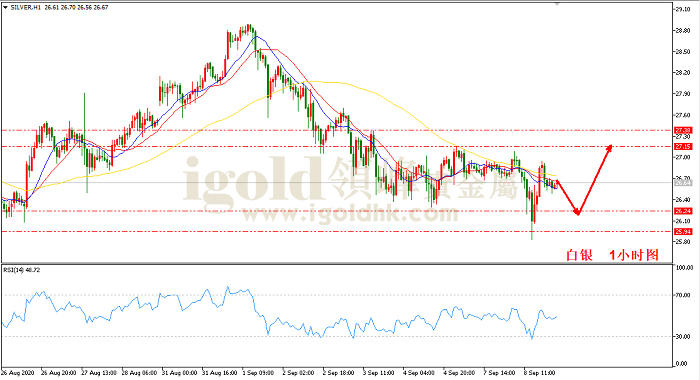
Task: Select the 白银 1小时图 red annotation text
Action: [612, 255]
